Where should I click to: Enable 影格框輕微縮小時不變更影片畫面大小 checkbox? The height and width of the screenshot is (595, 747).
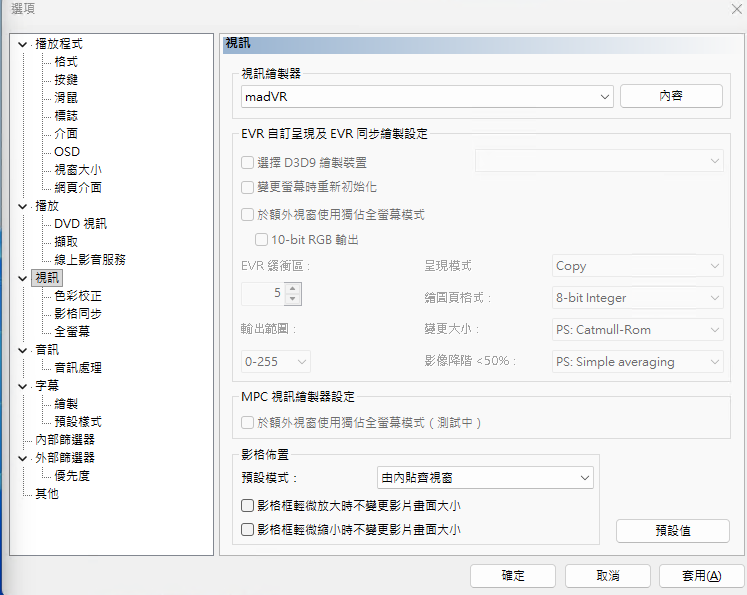[248, 530]
